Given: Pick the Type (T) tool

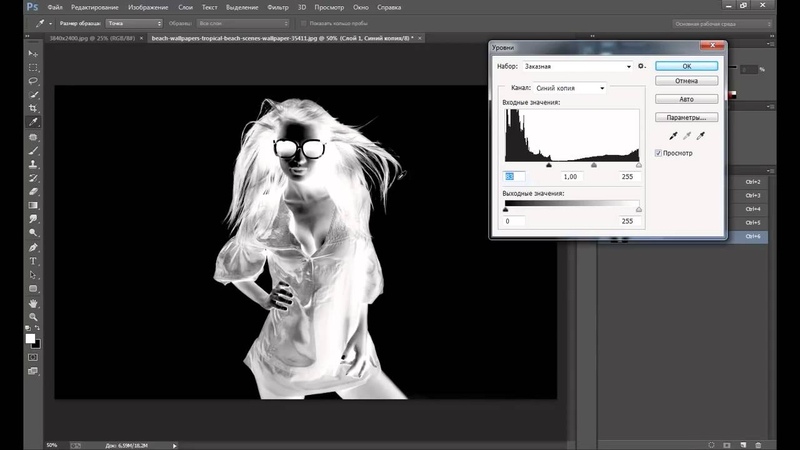Looking at the screenshot, I should [33, 261].
